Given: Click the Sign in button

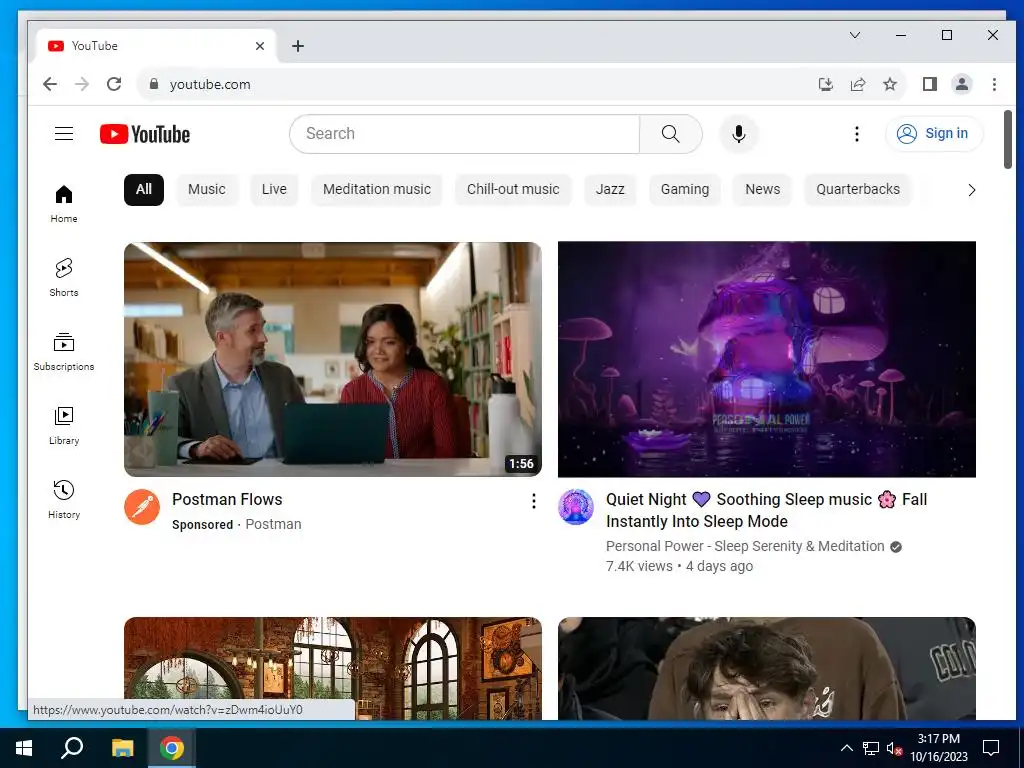Looking at the screenshot, I should click(934, 134).
